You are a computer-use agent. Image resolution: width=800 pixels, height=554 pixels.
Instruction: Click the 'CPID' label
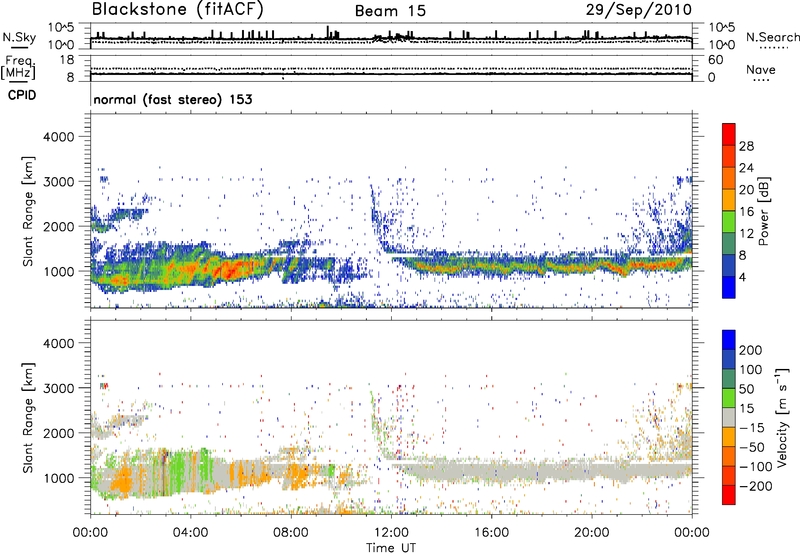pyautogui.click(x=22, y=95)
